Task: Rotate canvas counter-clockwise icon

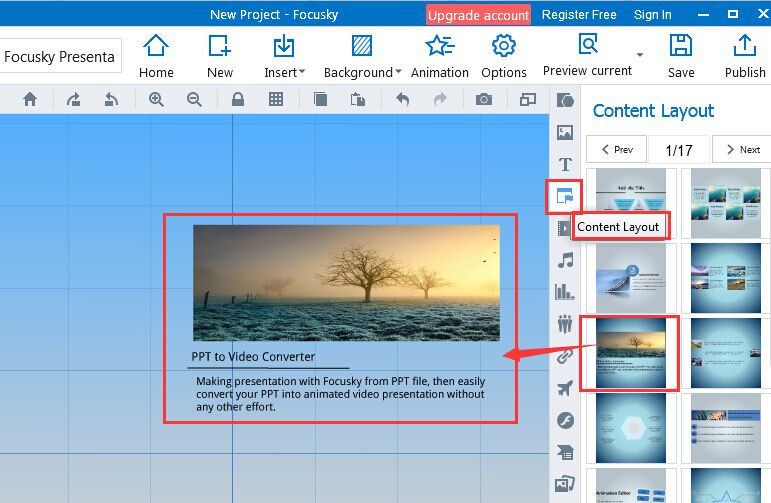Action: pos(112,99)
